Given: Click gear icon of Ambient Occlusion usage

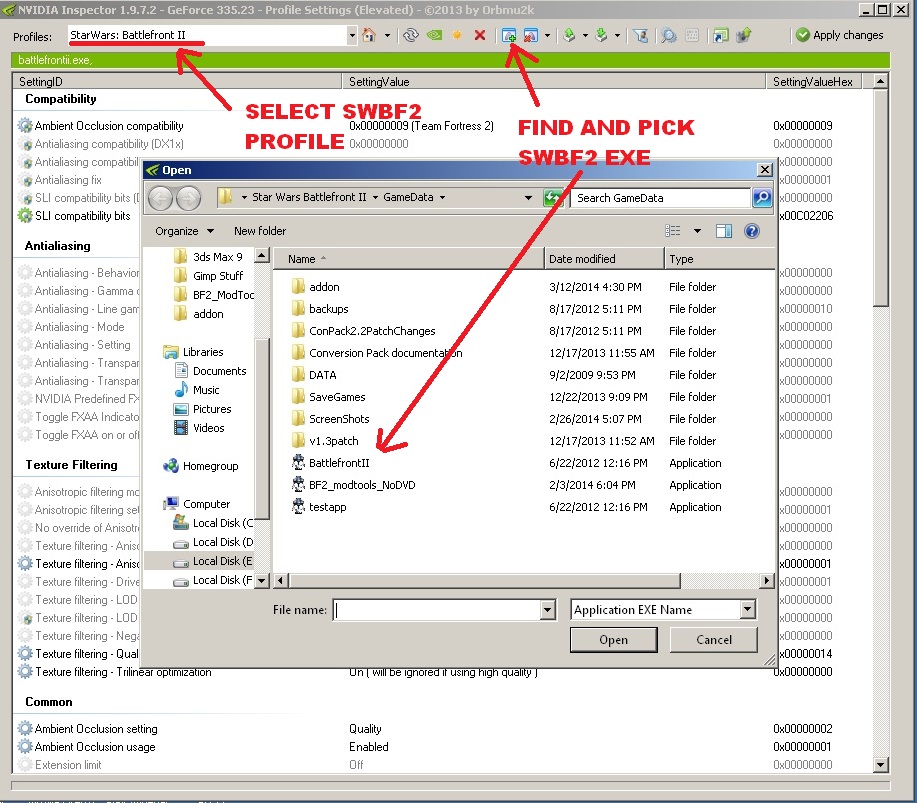Looking at the screenshot, I should [25, 747].
